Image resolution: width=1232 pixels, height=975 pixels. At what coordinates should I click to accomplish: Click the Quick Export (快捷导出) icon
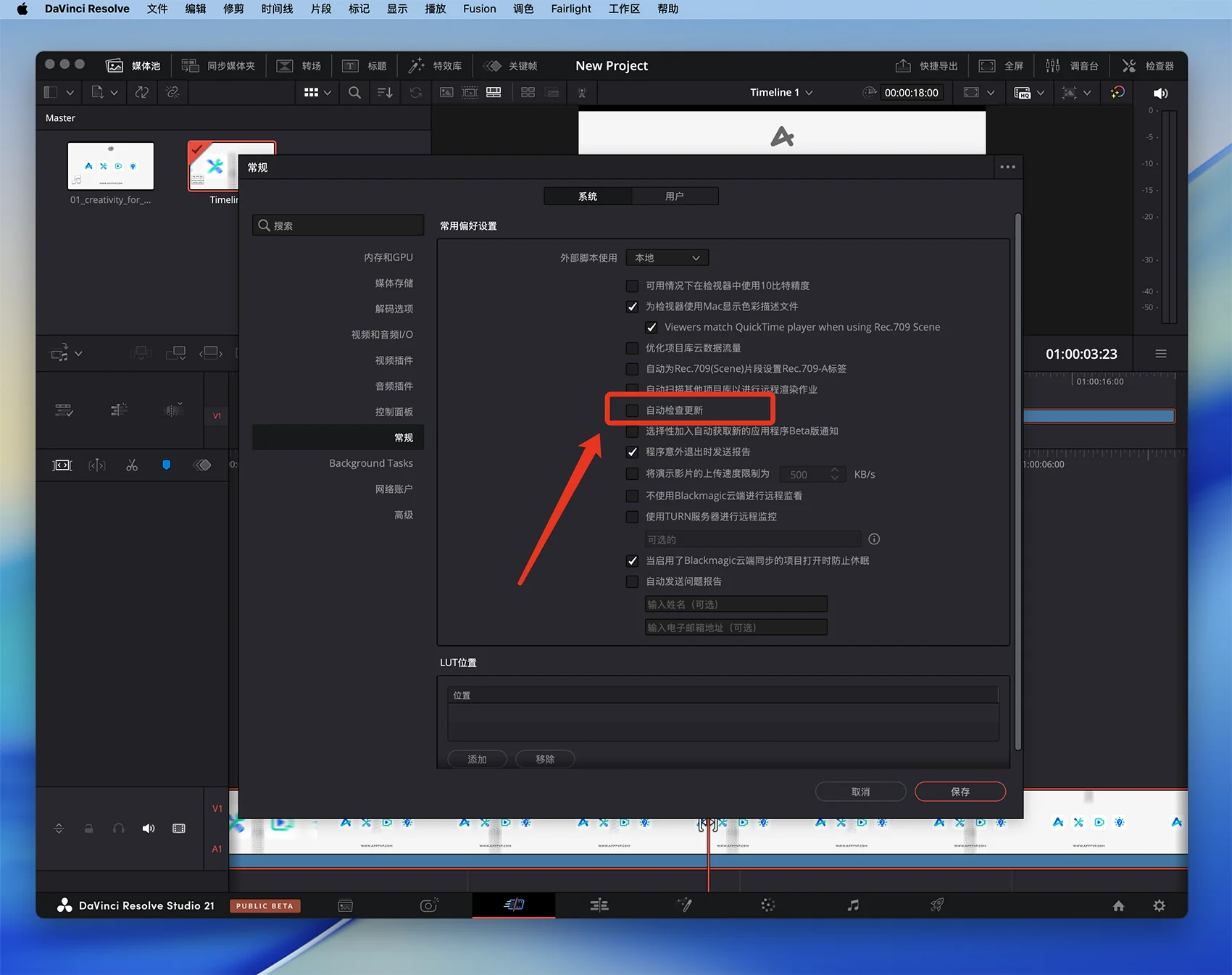click(903, 66)
